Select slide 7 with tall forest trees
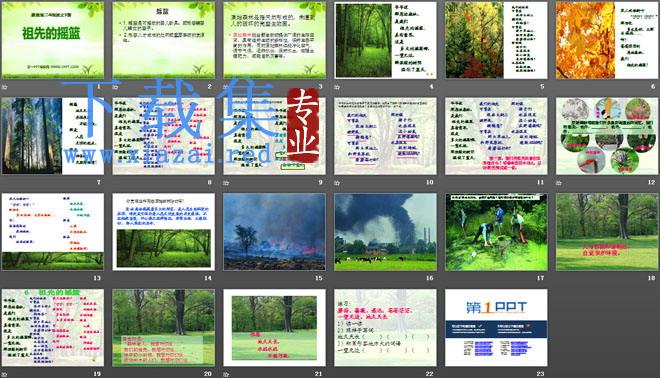The height and width of the screenshot is (378, 660). coord(53,136)
